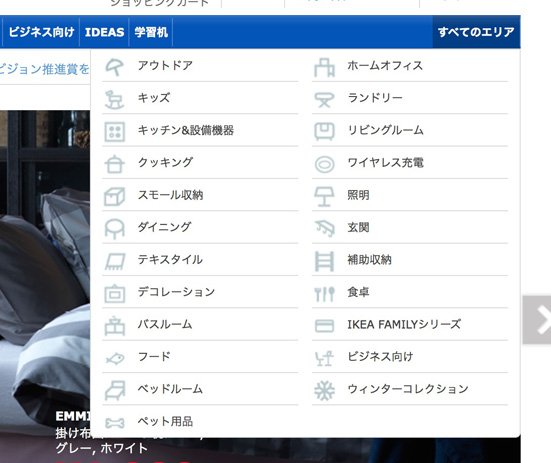
Task: Click the snowflake icon for ウィンターコレクション
Action: tap(324, 390)
